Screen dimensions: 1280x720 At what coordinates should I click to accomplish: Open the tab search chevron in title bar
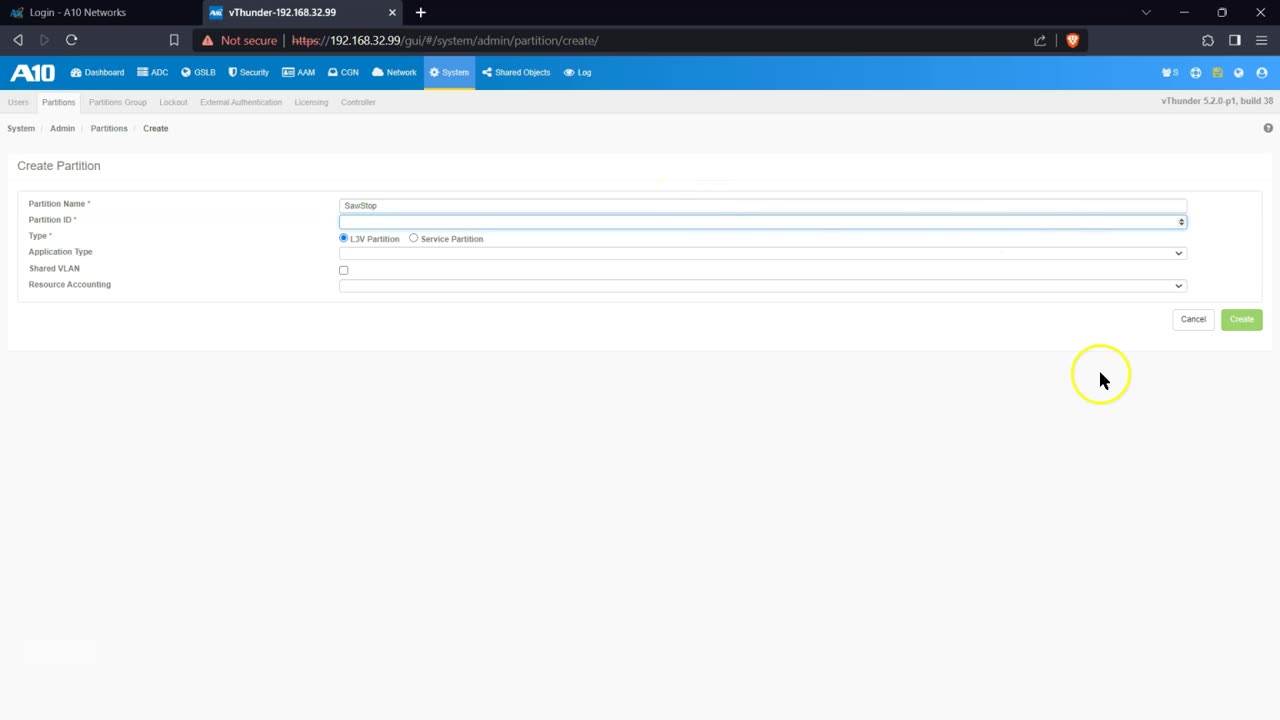coord(1146,13)
